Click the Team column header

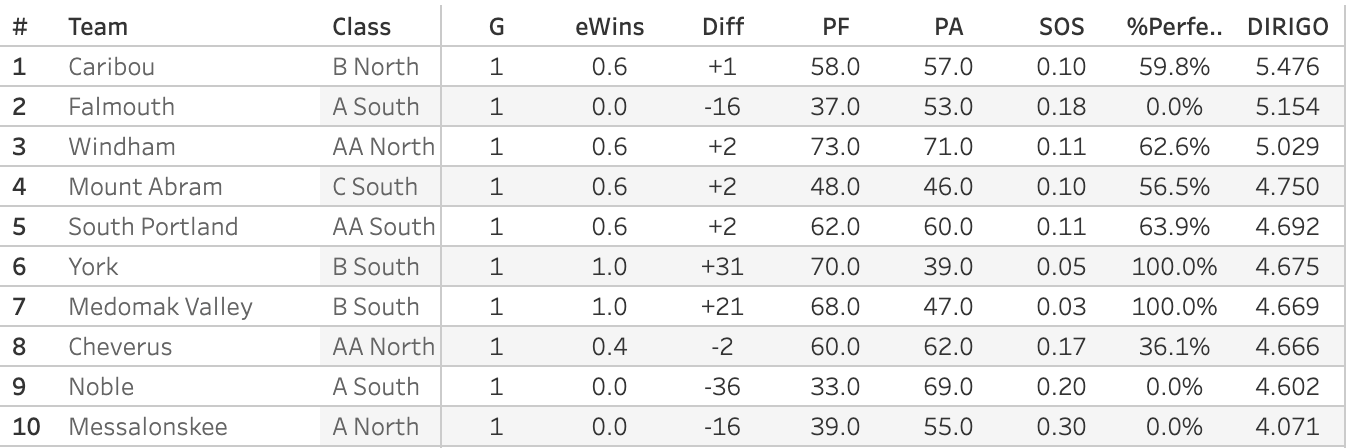[98, 27]
